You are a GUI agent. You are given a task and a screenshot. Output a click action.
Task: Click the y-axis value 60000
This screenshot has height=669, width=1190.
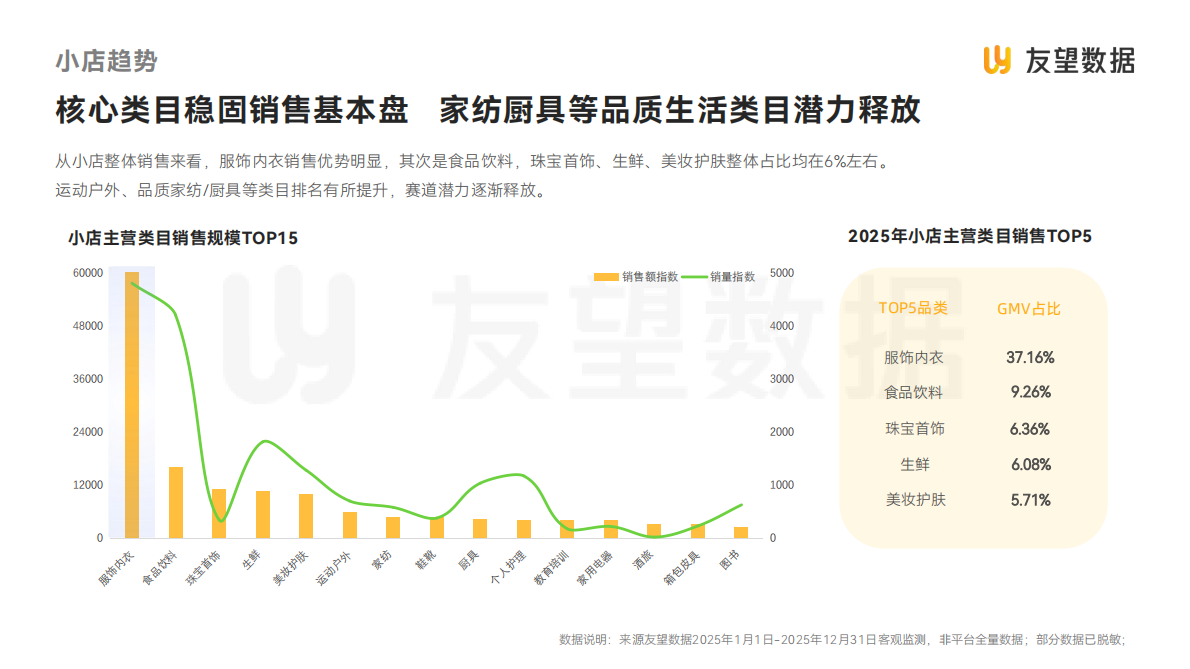(88, 271)
